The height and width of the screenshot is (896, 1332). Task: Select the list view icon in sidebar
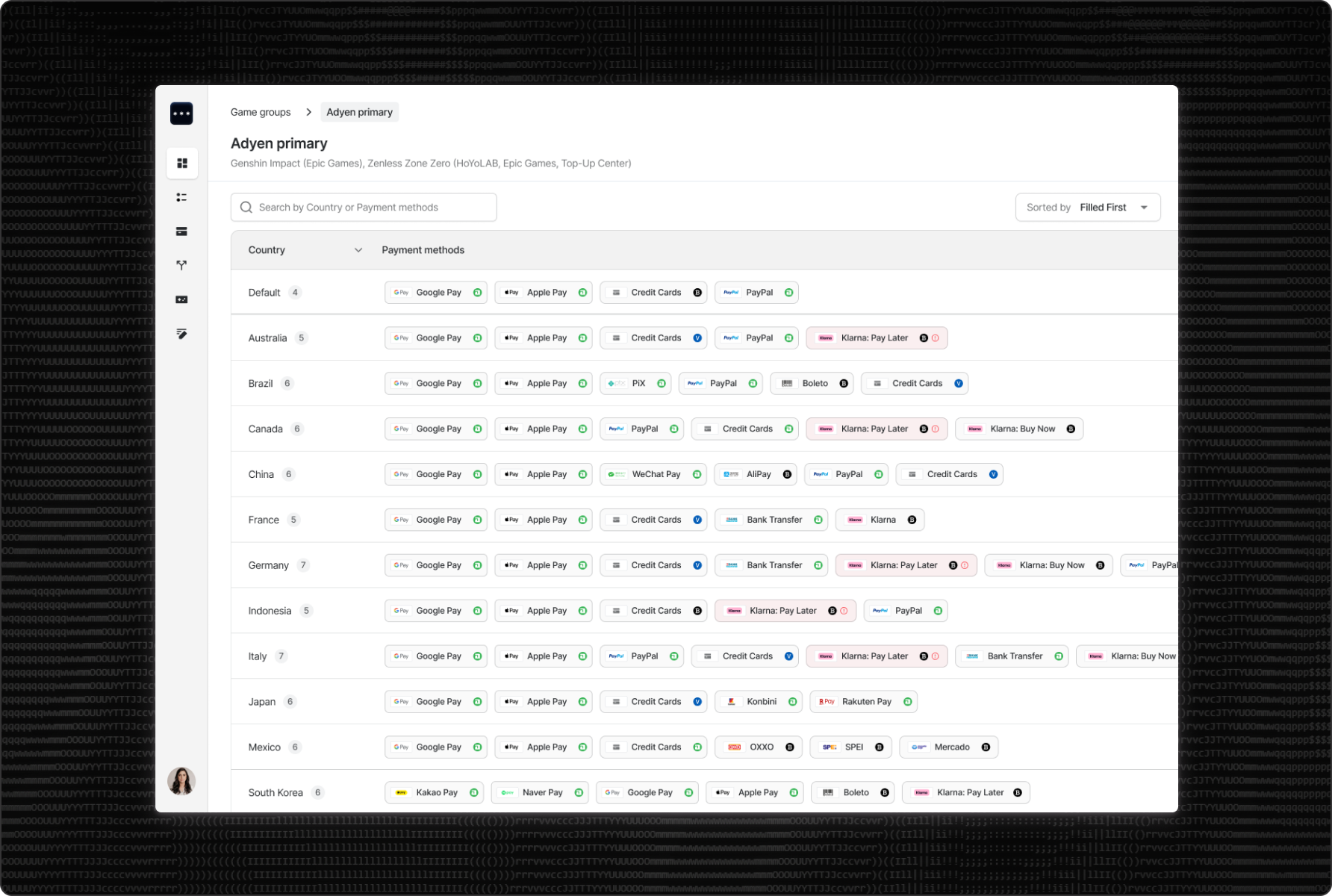tap(181, 197)
